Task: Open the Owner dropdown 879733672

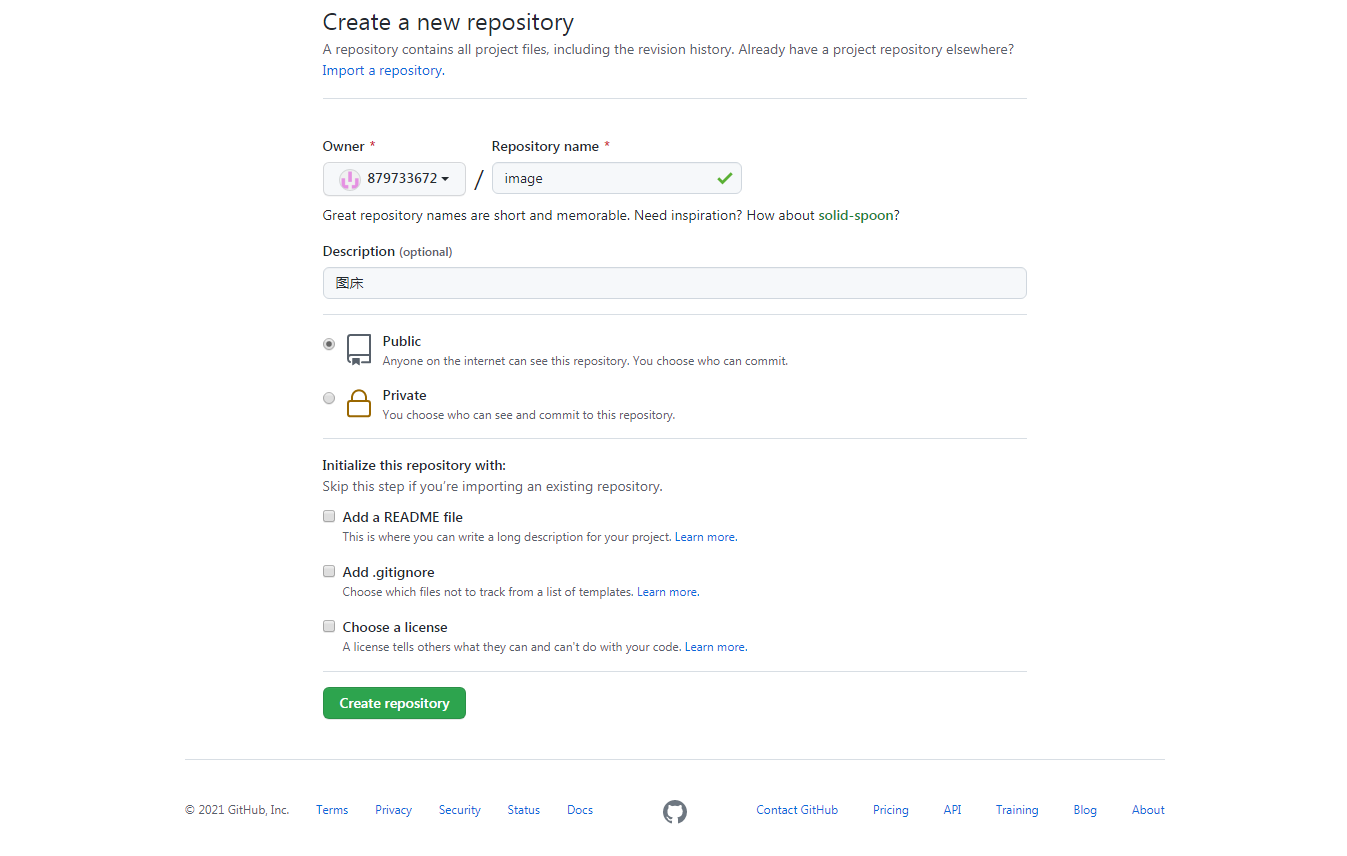Action: click(394, 179)
